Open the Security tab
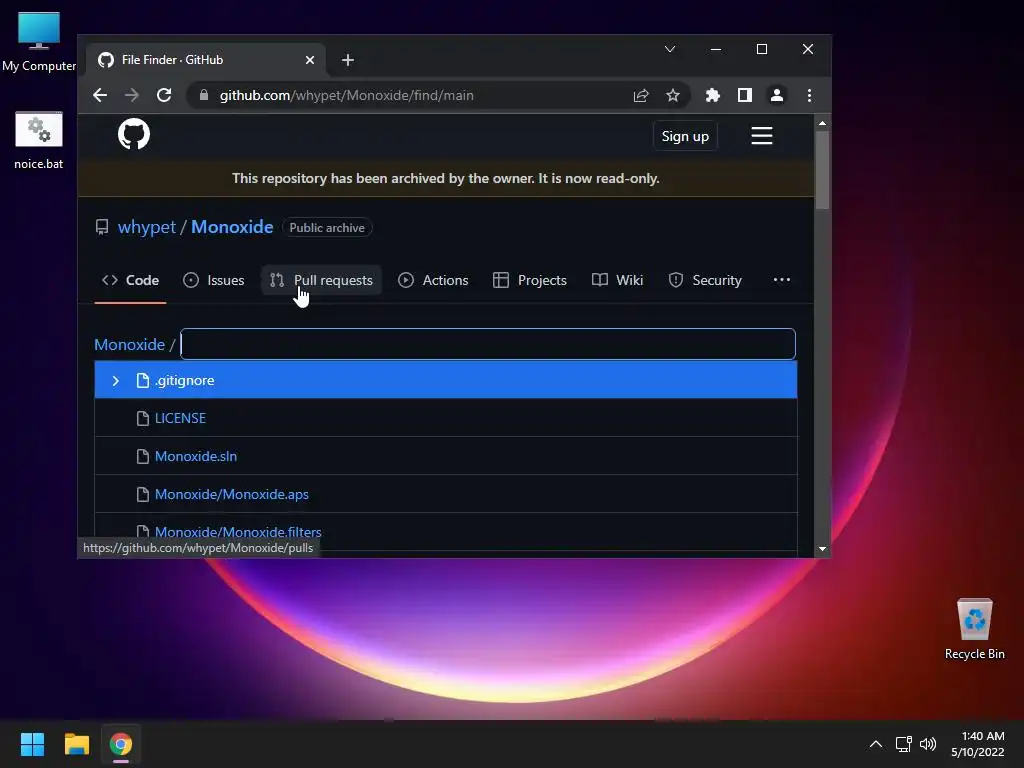1024x768 pixels. pyautogui.click(x=705, y=280)
